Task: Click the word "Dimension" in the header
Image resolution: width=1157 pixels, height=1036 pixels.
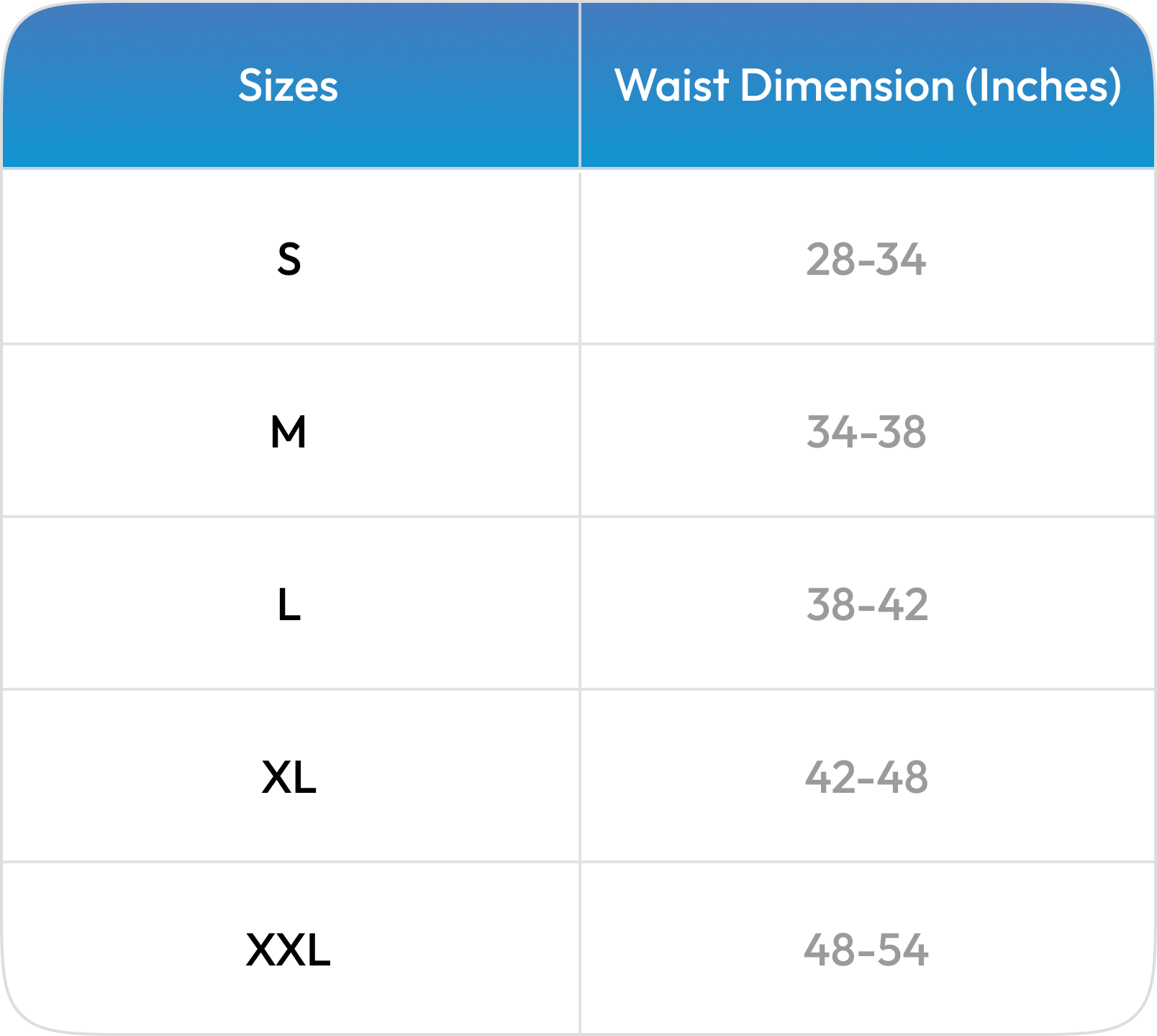Action: 847,86
